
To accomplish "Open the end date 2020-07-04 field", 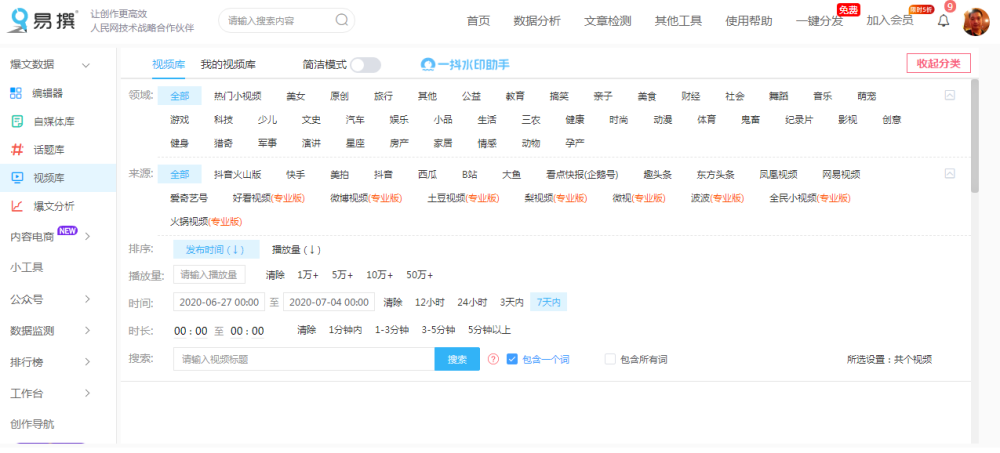I will click(x=328, y=302).
